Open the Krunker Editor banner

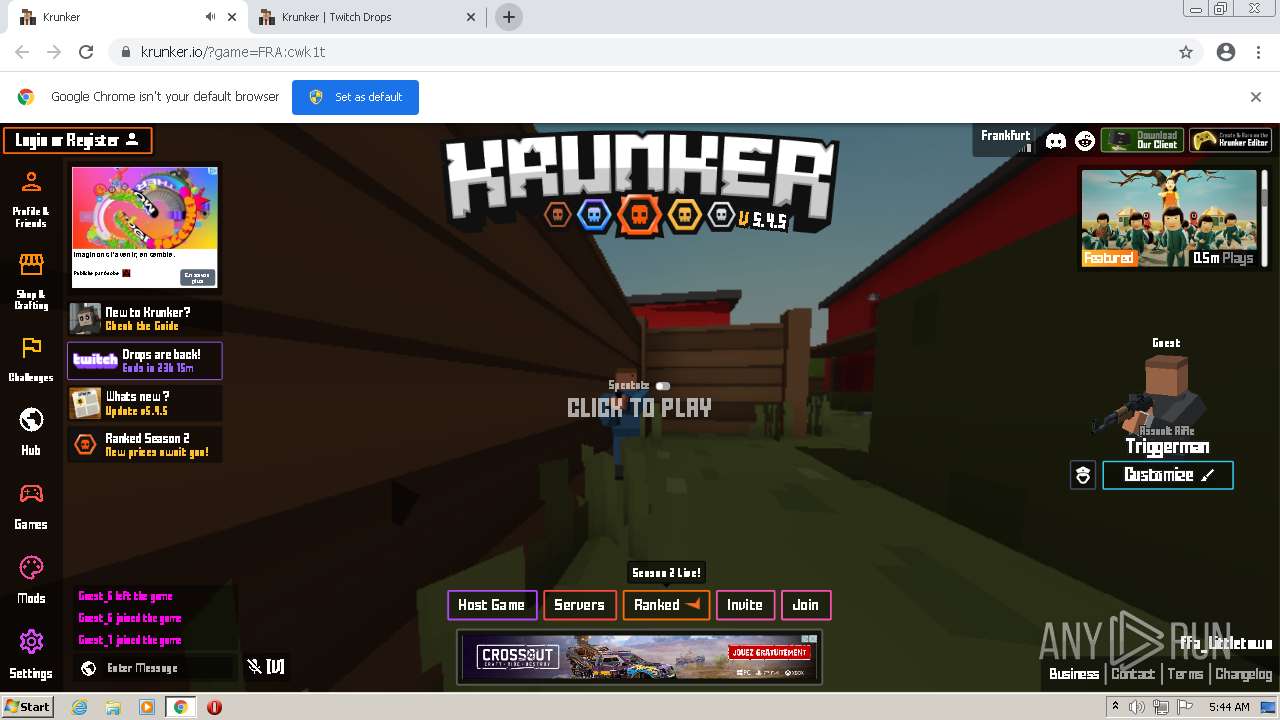[x=1230, y=140]
